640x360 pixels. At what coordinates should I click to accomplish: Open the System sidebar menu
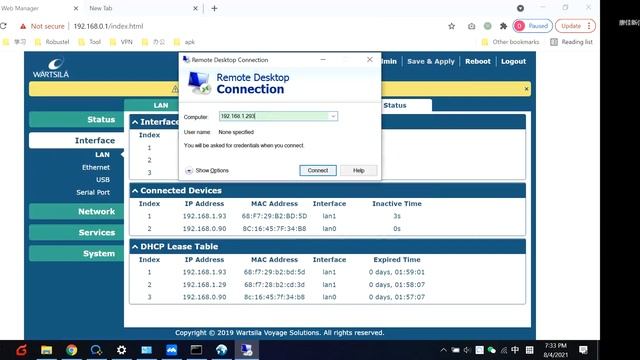click(76, 253)
